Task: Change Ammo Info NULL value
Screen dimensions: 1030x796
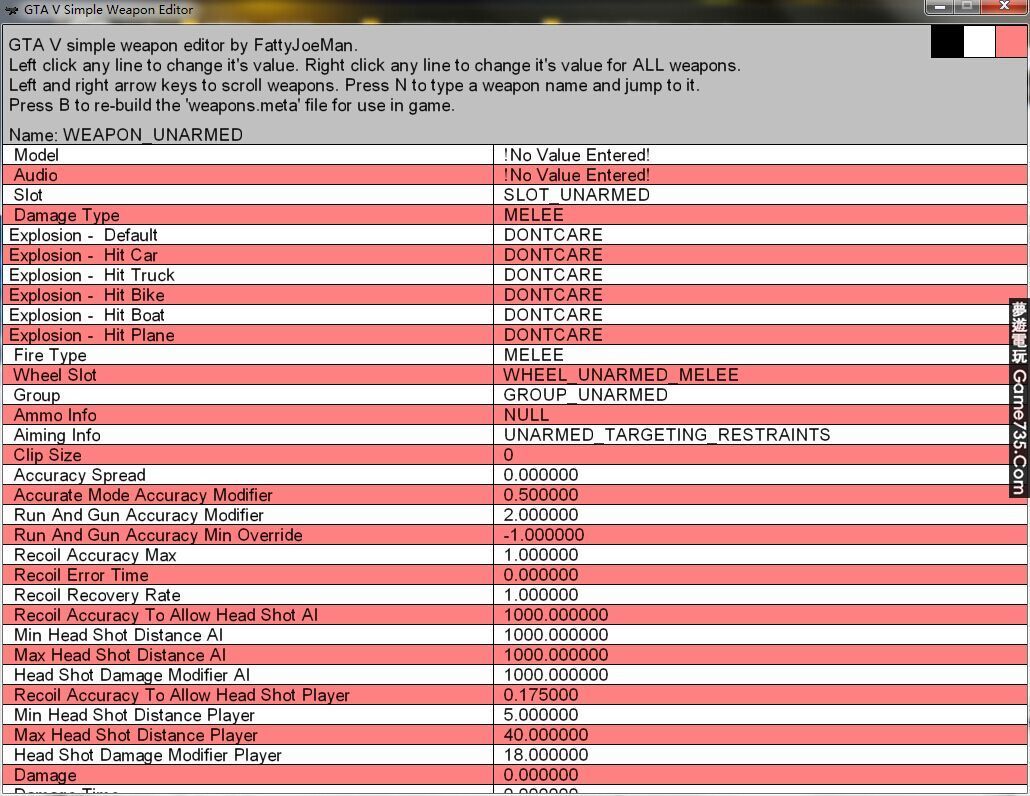Action: pos(526,415)
